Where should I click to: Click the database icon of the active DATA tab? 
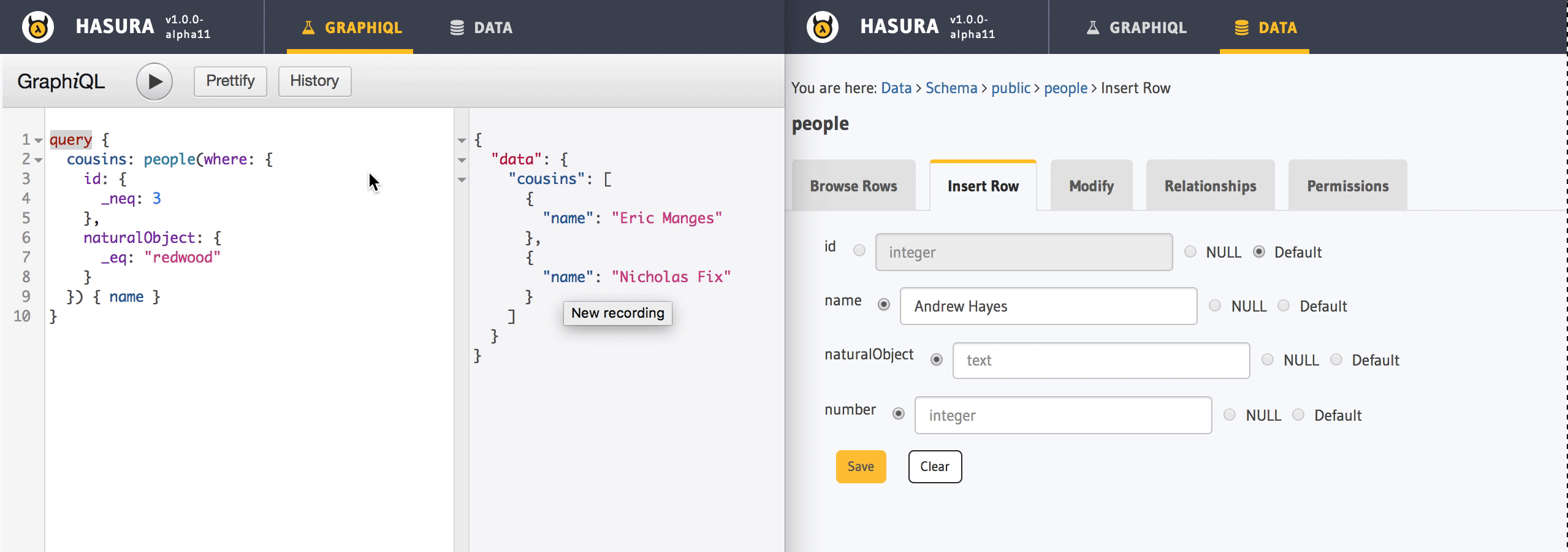tap(1242, 28)
